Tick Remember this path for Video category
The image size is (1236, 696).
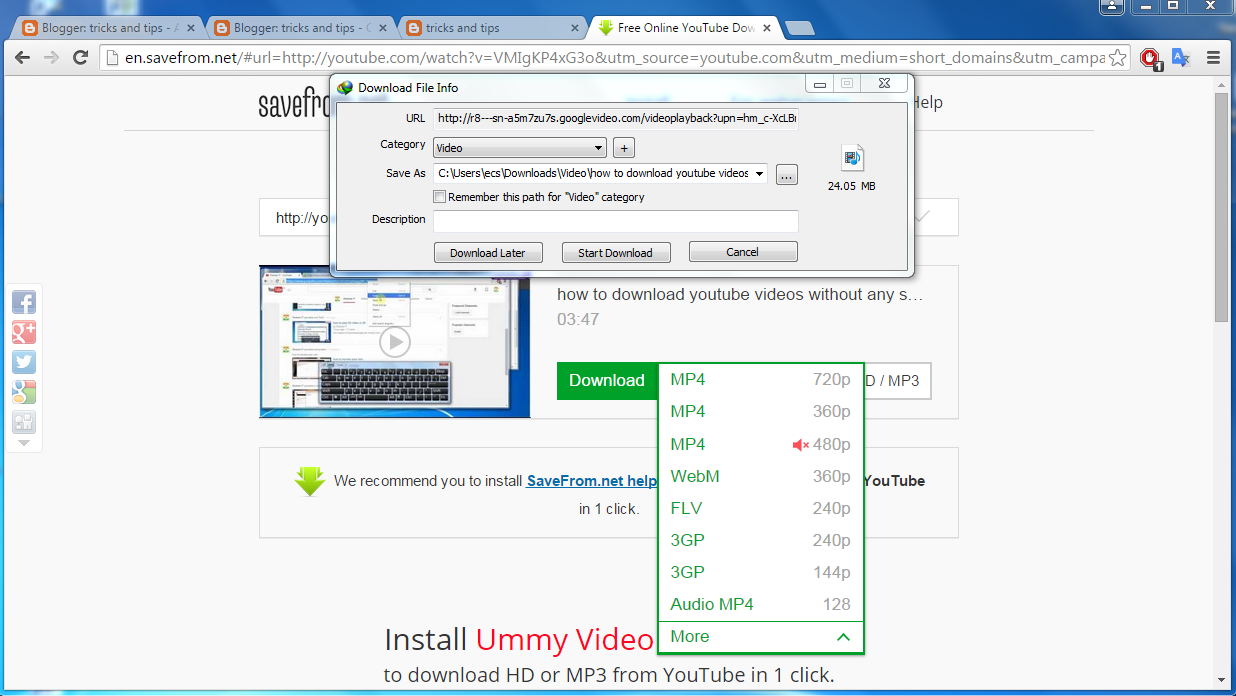click(x=440, y=197)
